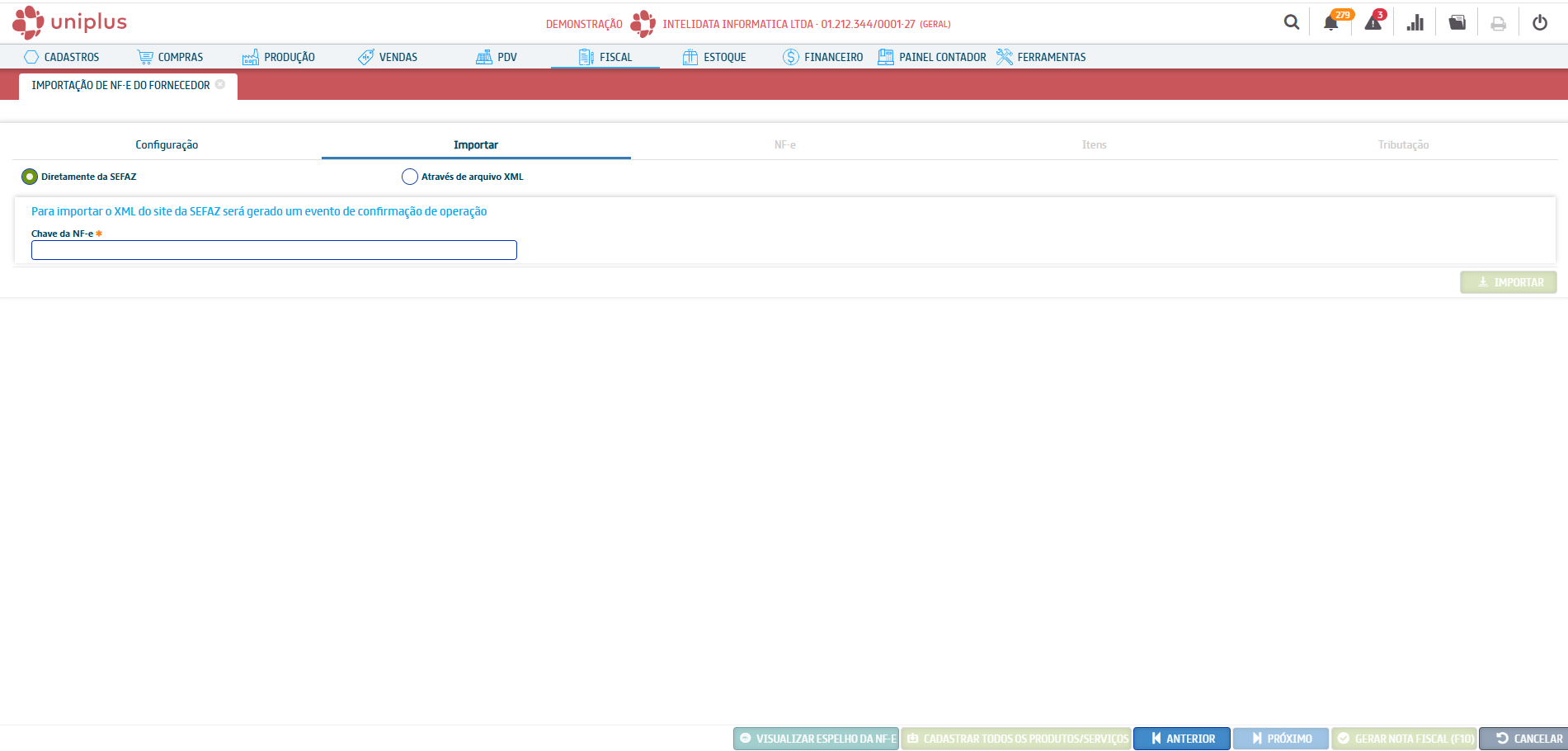Select Através de arquivo XML option
Screen dimensions: 1568x751
(410, 177)
